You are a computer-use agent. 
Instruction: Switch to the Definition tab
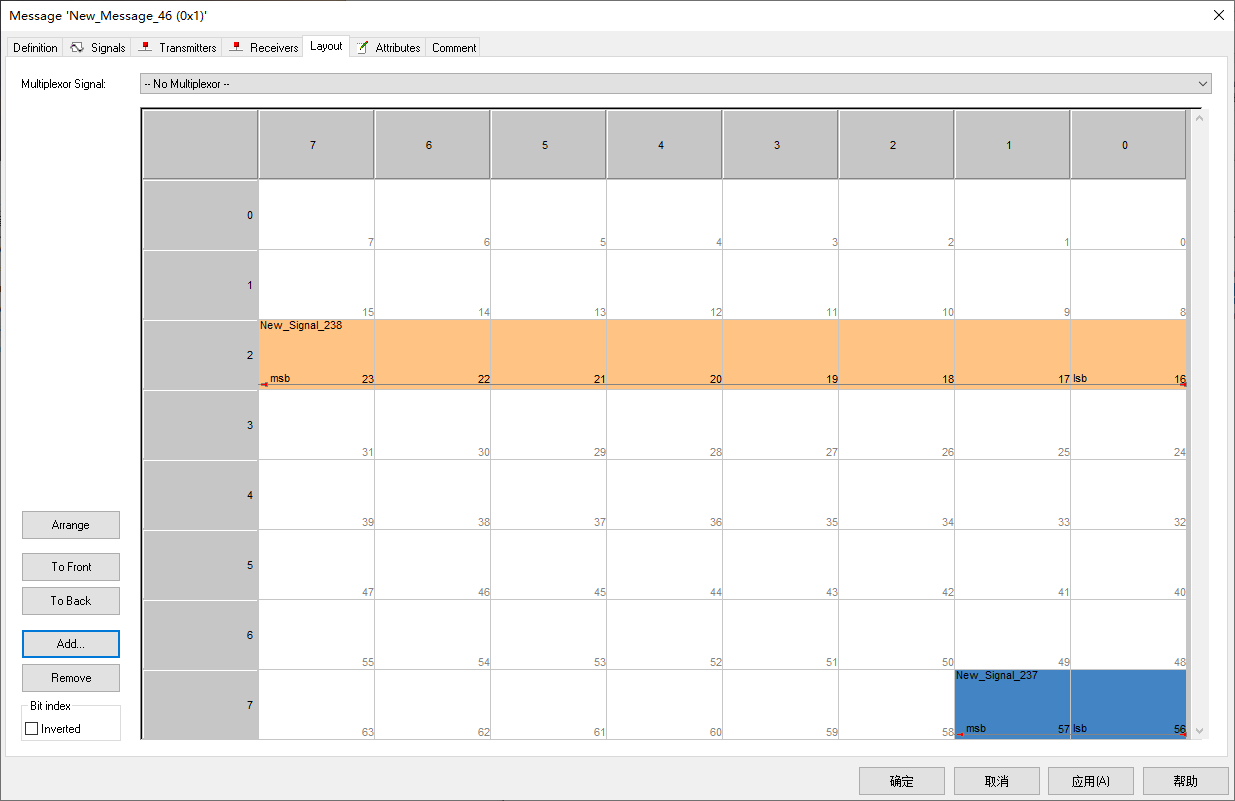coord(35,48)
